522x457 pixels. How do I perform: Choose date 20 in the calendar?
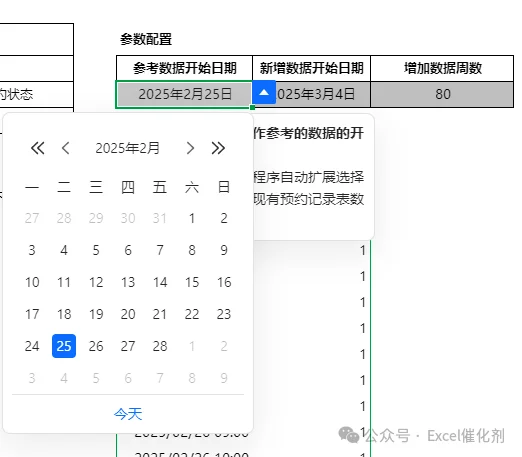click(x=128, y=314)
